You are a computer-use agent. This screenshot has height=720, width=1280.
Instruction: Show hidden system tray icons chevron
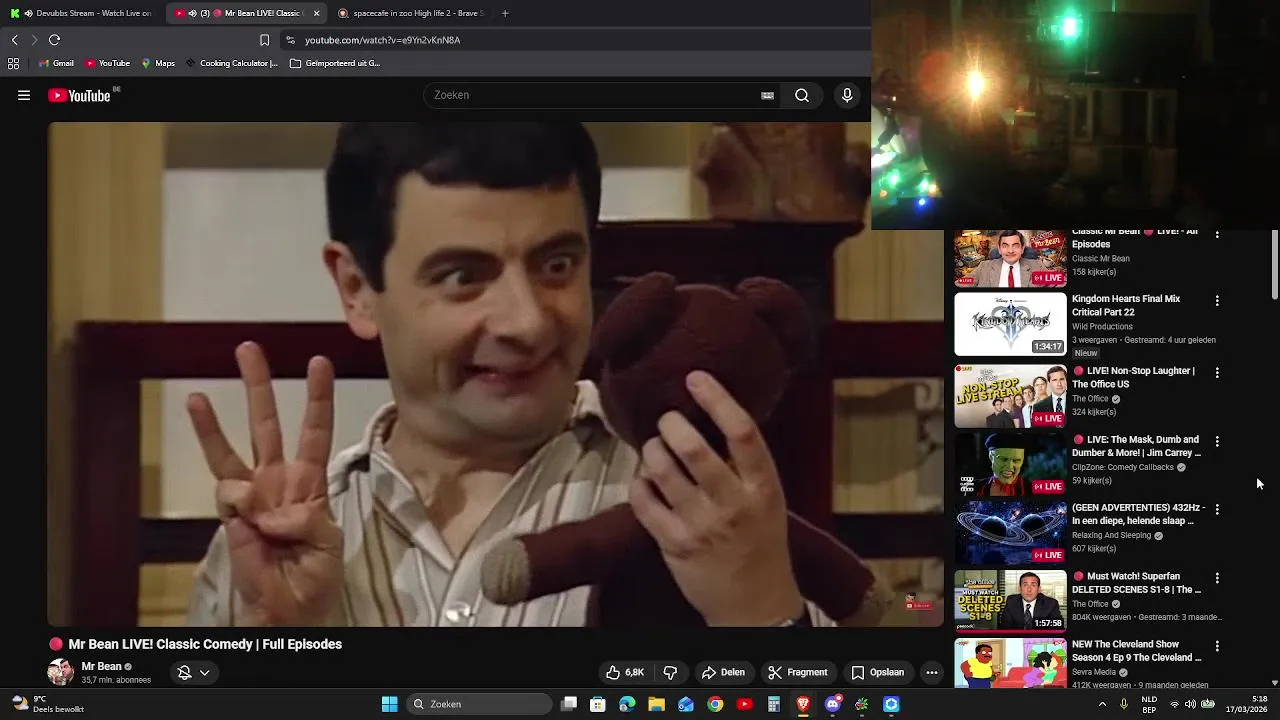(x=1102, y=704)
